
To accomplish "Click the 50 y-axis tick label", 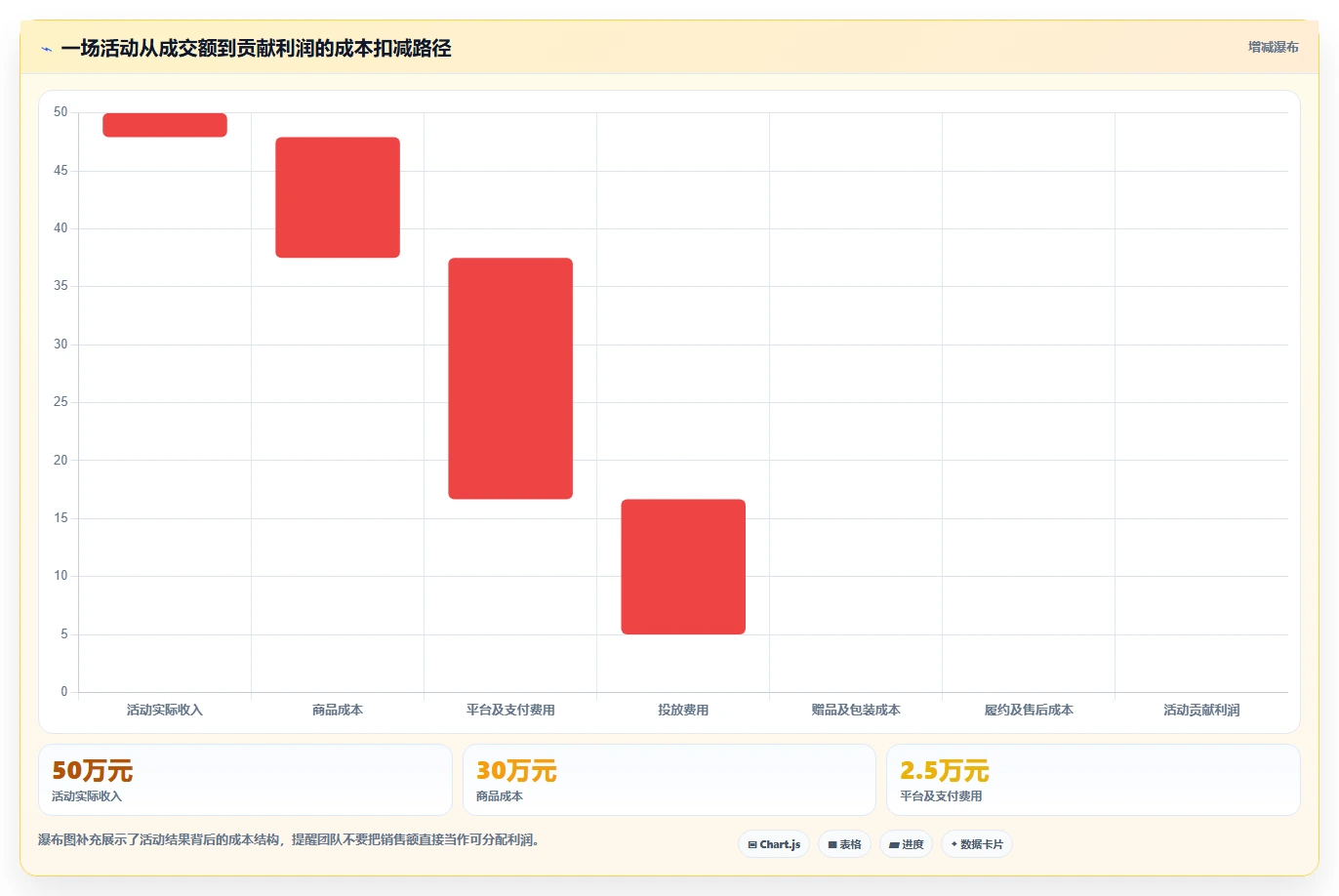I will point(61,112).
